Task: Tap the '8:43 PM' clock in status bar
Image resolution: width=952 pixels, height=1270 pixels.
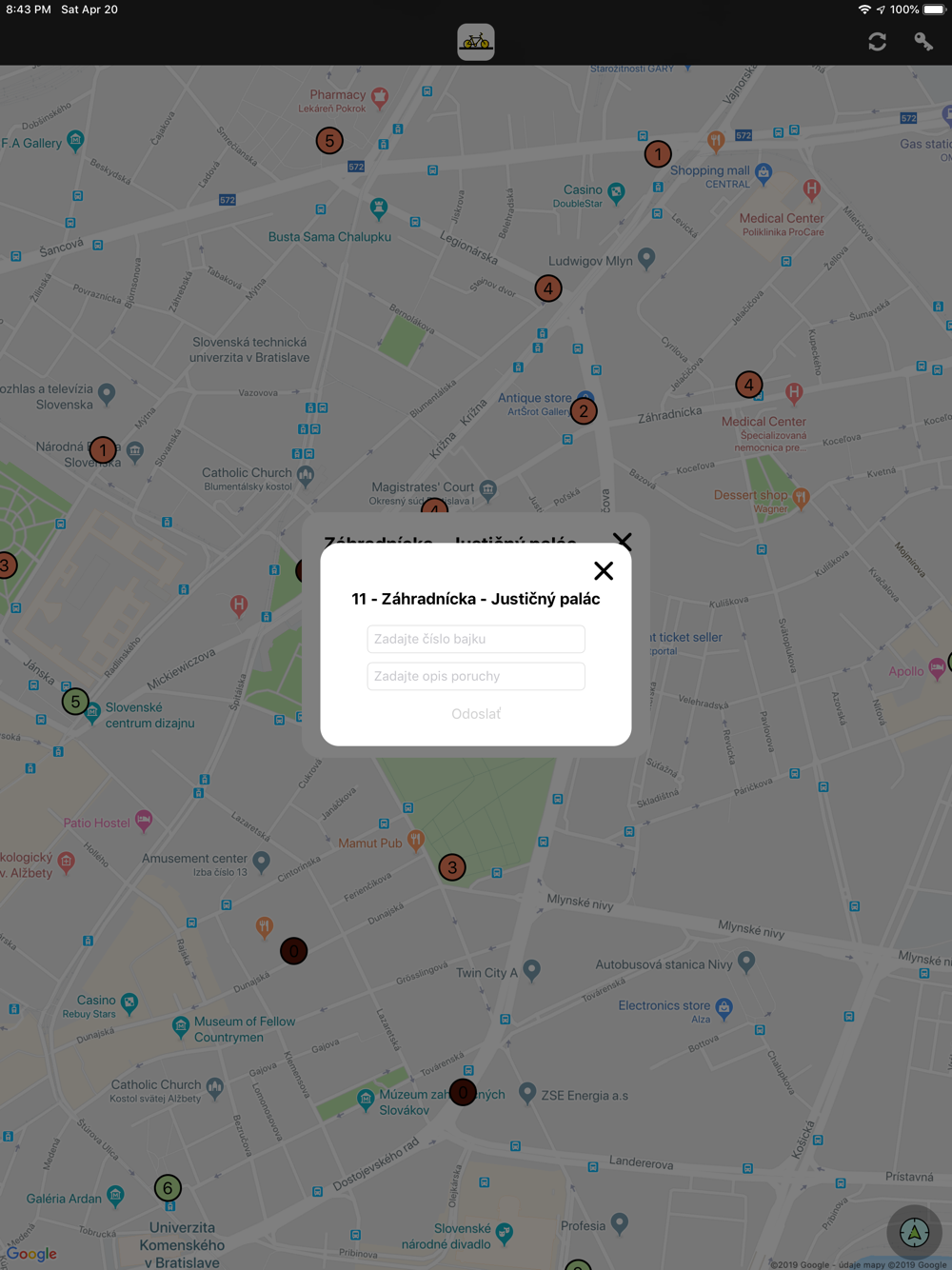Action: [x=29, y=10]
